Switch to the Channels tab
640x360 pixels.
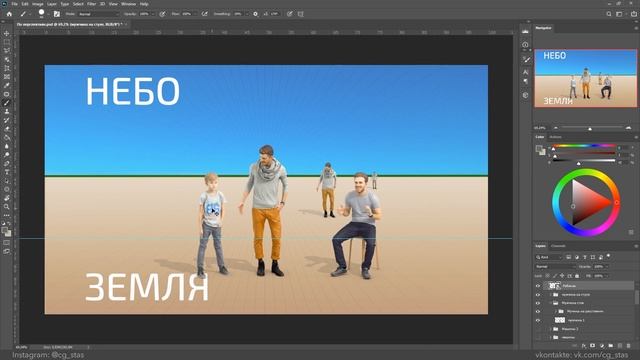tap(558, 246)
